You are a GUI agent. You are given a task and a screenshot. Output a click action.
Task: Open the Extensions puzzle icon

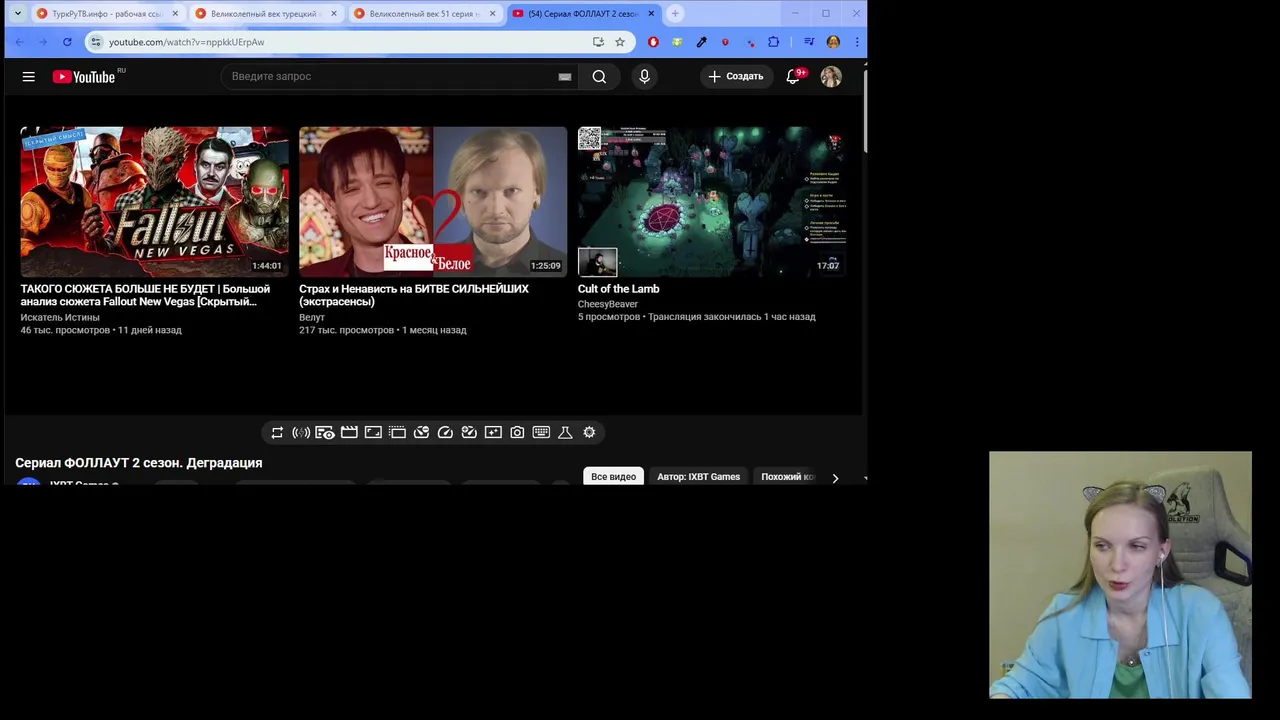pyautogui.click(x=773, y=42)
